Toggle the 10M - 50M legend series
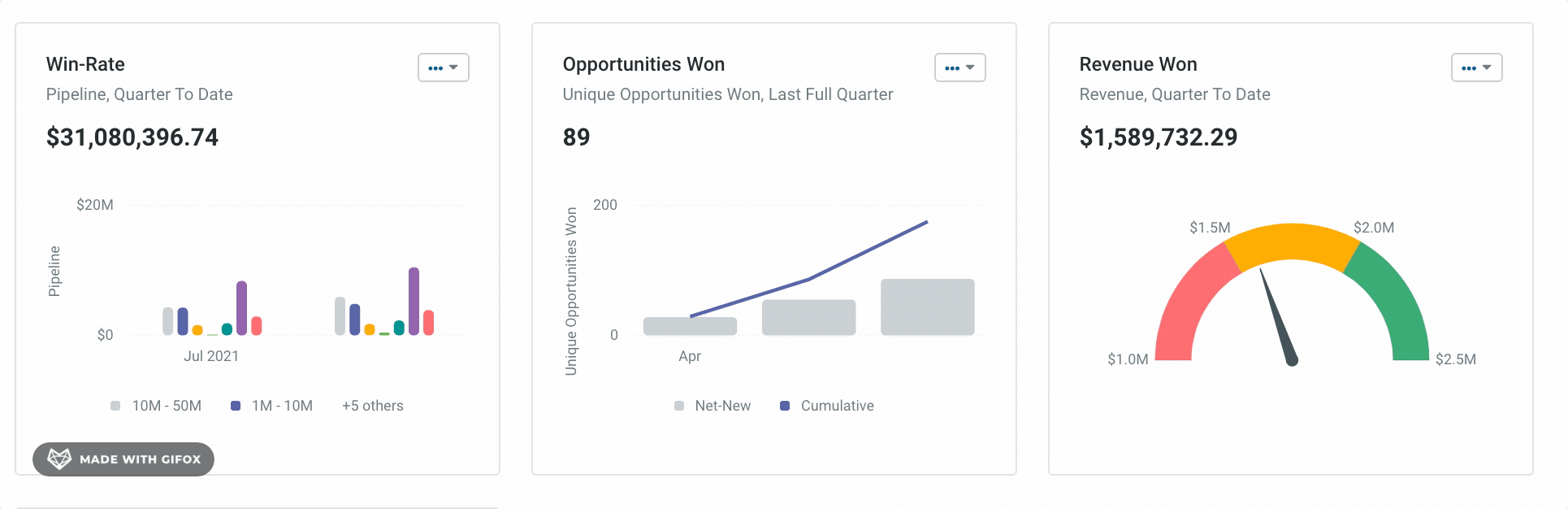 pos(156,406)
